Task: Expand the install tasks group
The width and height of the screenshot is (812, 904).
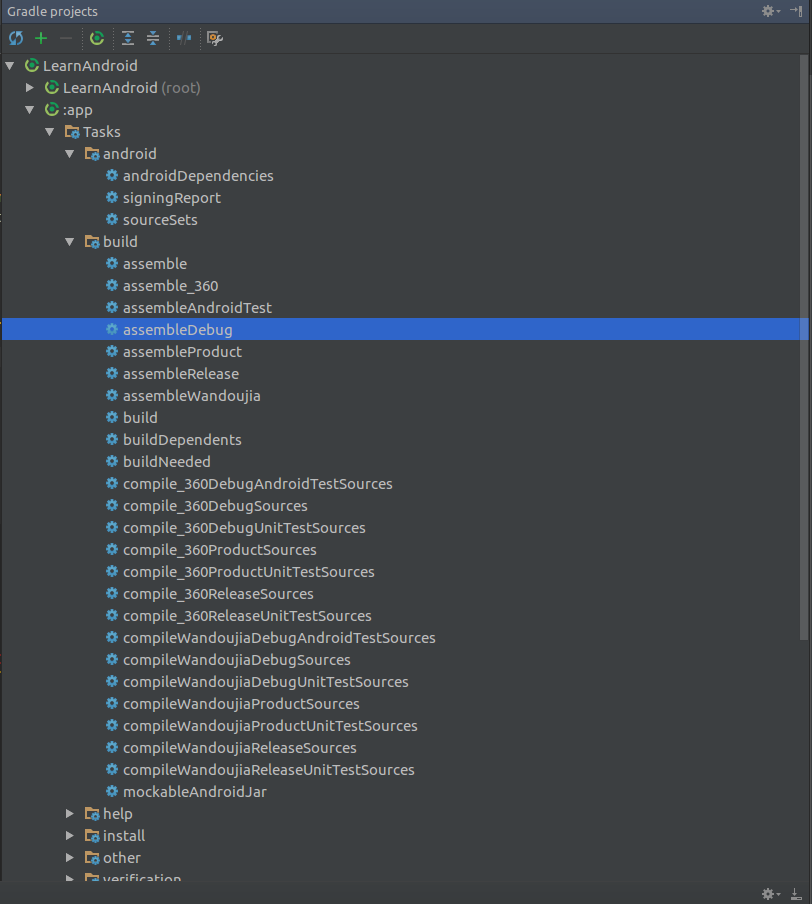Action: pos(69,835)
